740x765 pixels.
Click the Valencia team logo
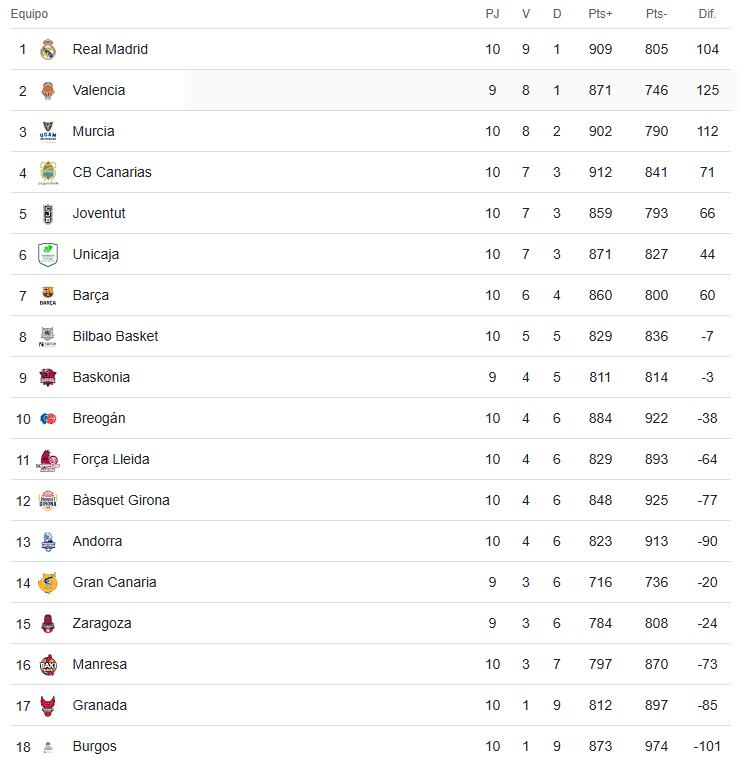coord(48,91)
